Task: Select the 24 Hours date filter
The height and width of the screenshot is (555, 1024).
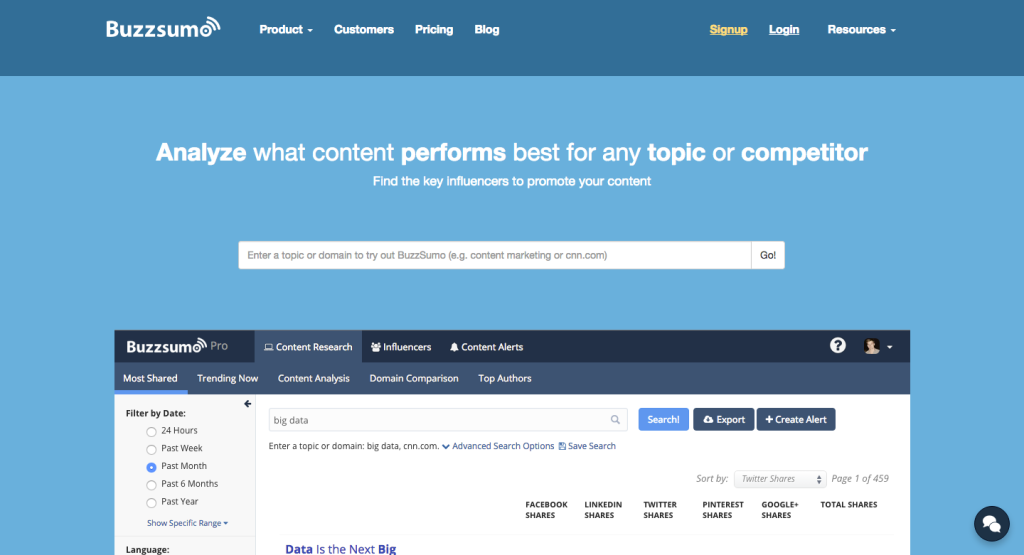Action: 152,432
